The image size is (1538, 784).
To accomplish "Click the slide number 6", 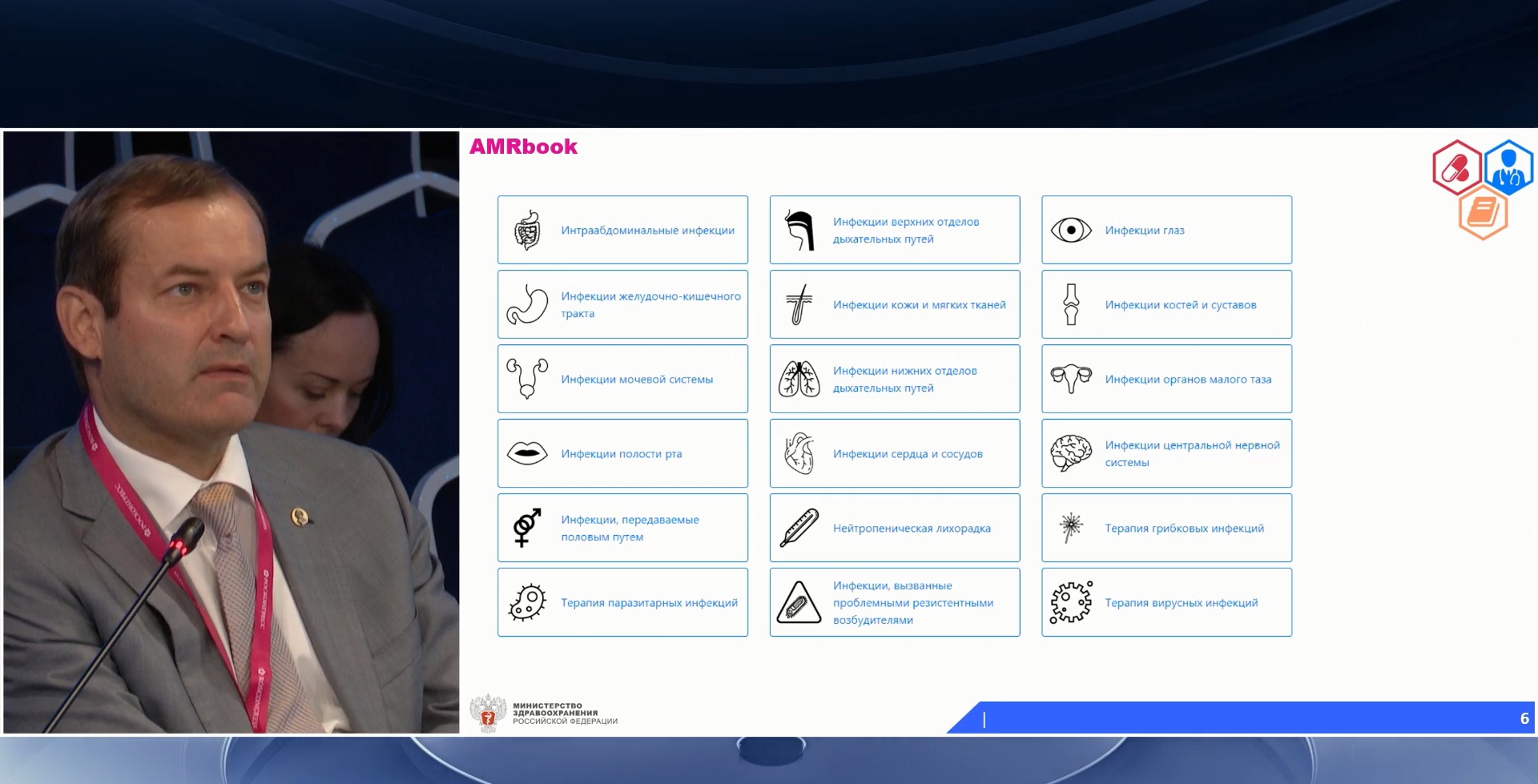I will click(x=1524, y=718).
